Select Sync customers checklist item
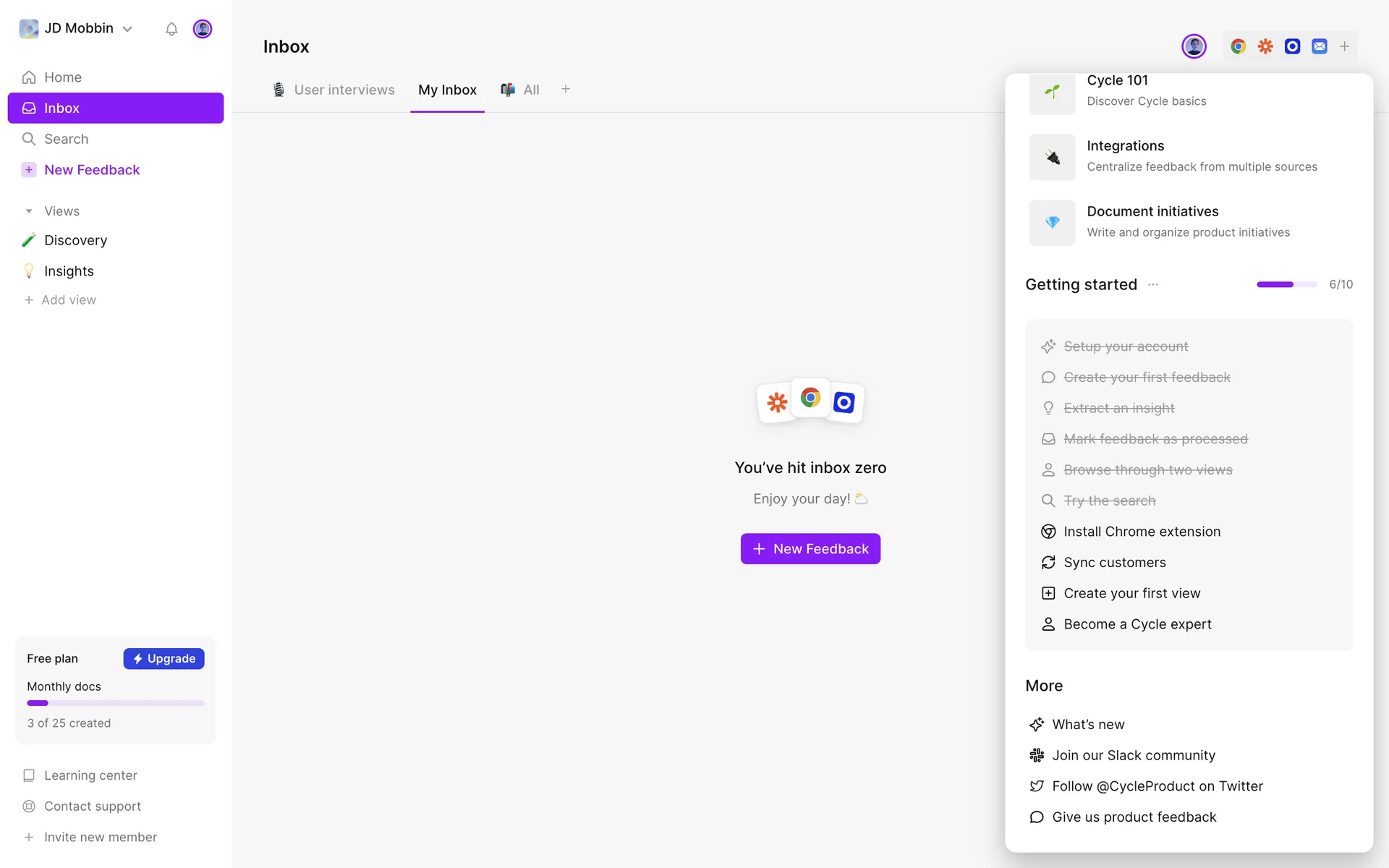 1114,563
